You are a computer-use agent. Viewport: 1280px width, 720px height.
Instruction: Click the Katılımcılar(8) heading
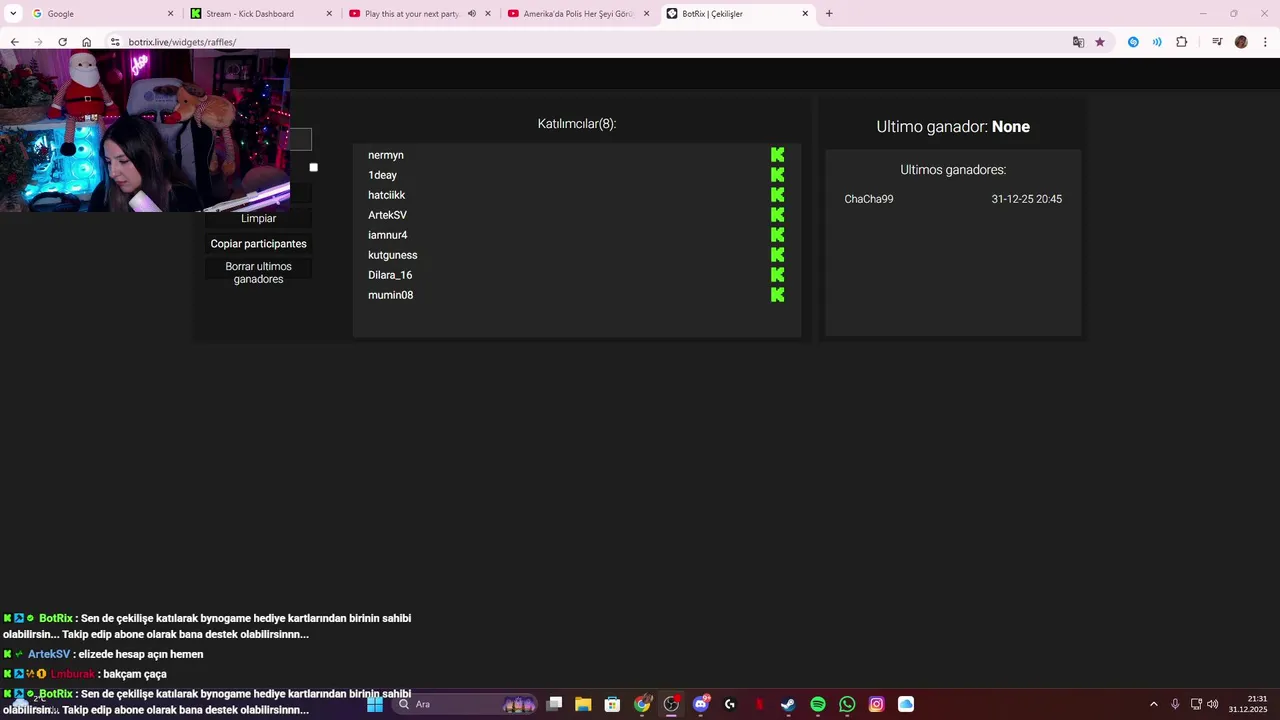coord(577,124)
